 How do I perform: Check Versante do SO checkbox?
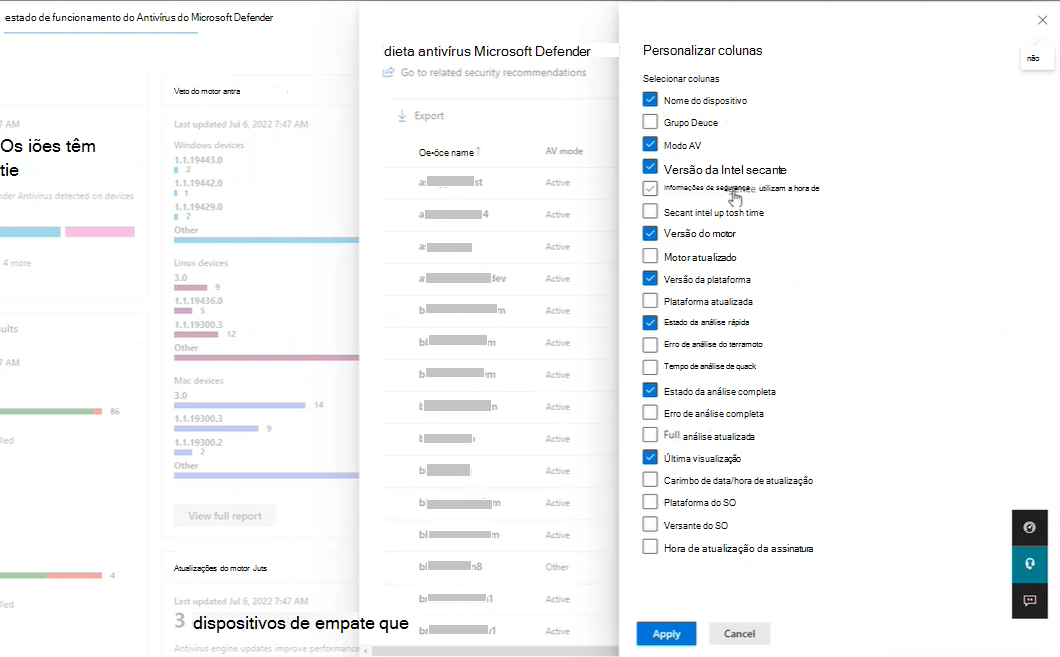pos(650,524)
